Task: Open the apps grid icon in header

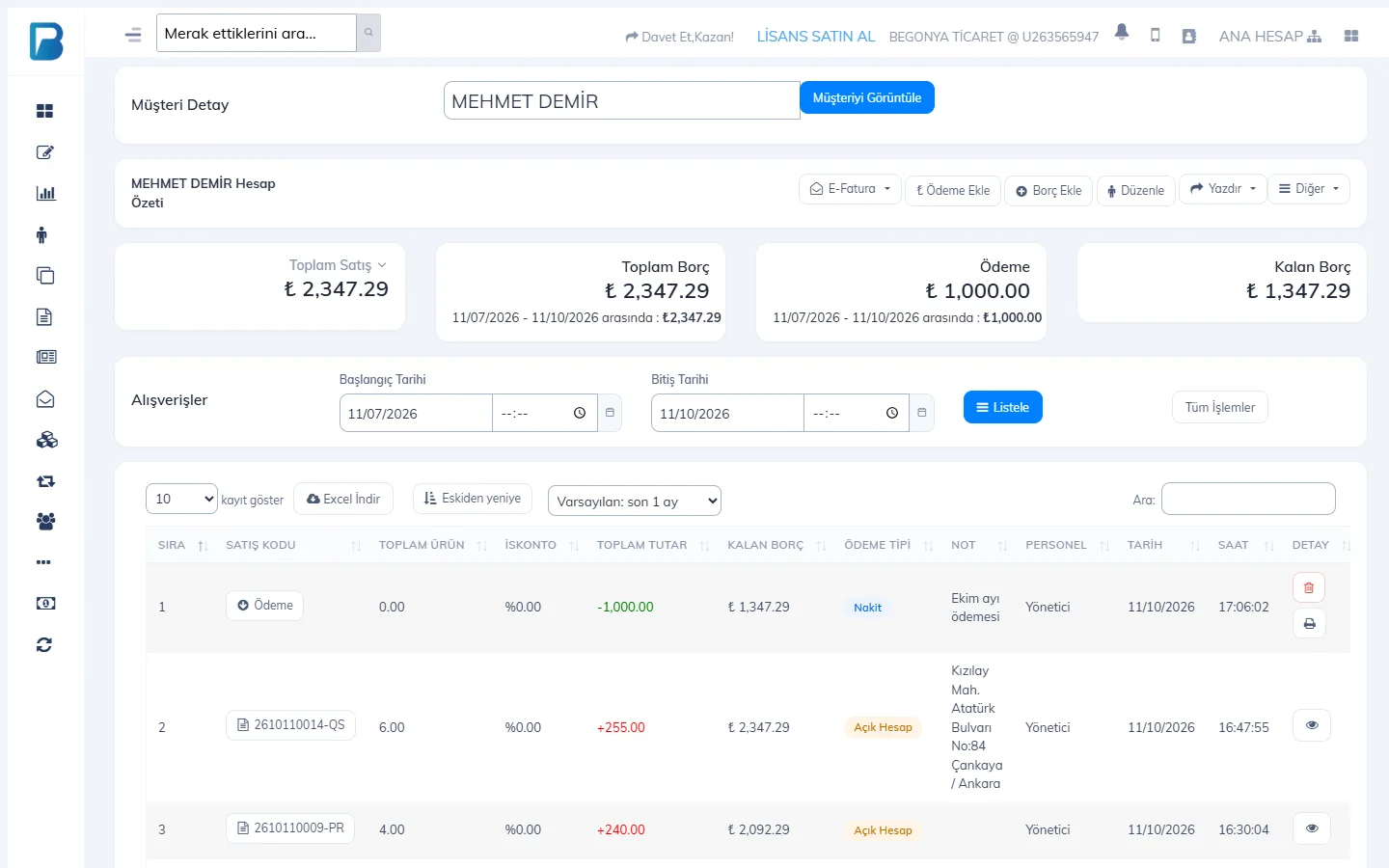Action: pyautogui.click(x=1351, y=36)
